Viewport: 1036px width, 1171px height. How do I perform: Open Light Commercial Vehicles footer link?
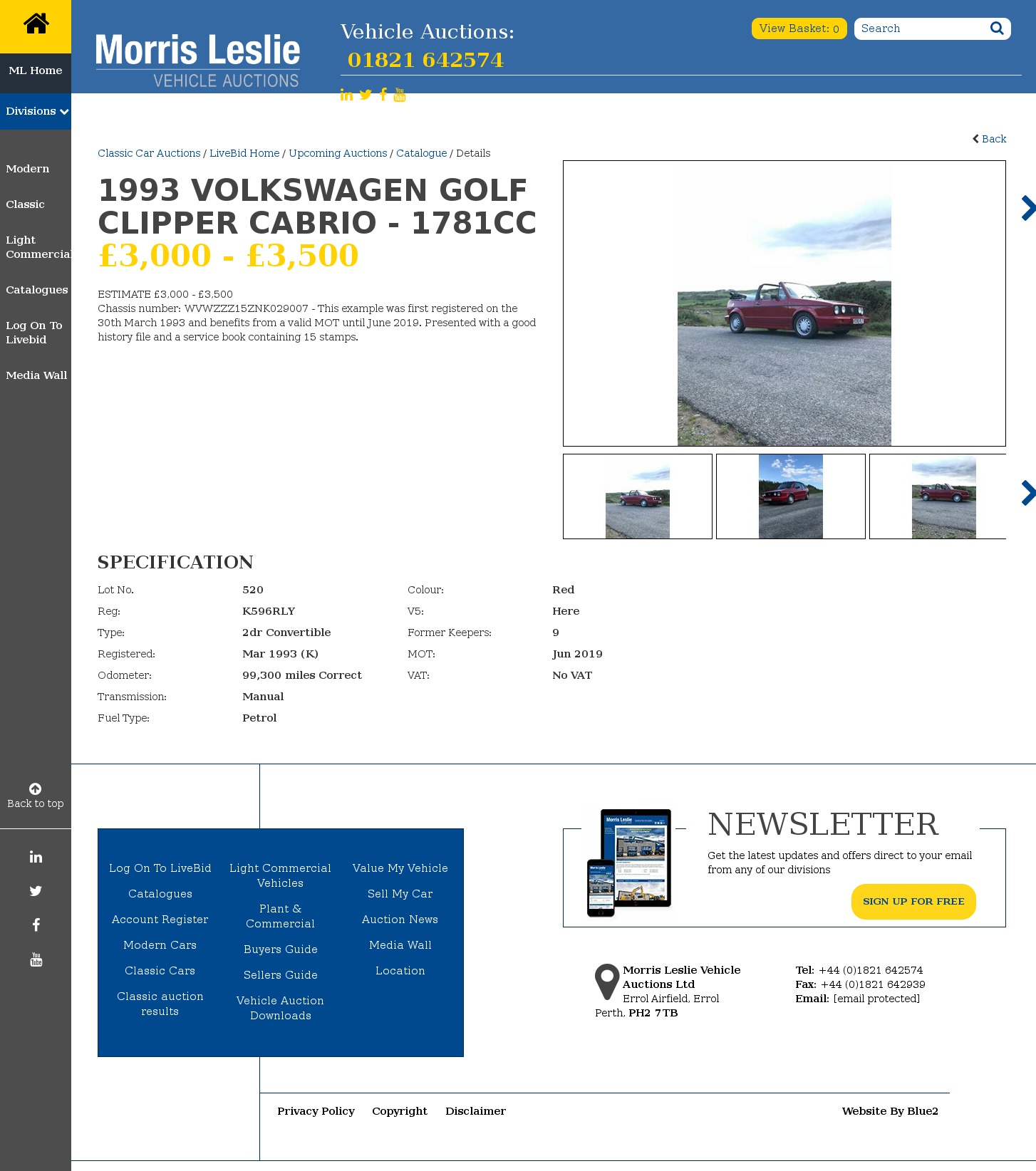[281, 875]
